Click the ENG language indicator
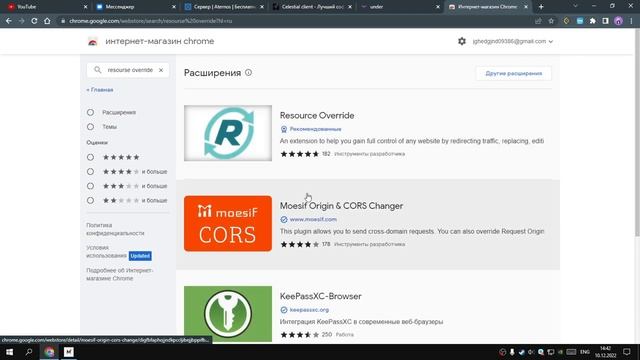 pos(584,352)
